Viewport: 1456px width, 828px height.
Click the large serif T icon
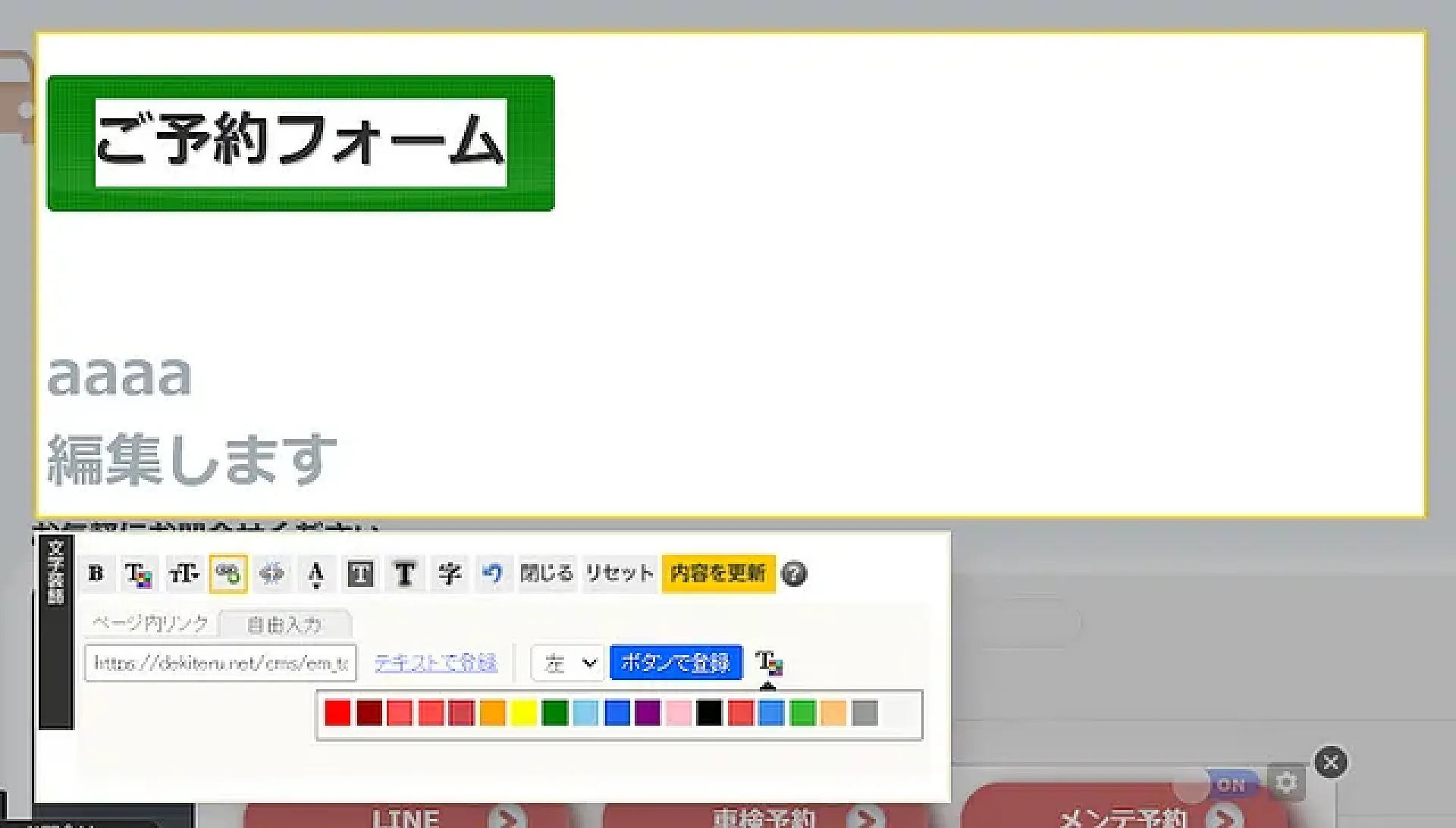(x=405, y=574)
